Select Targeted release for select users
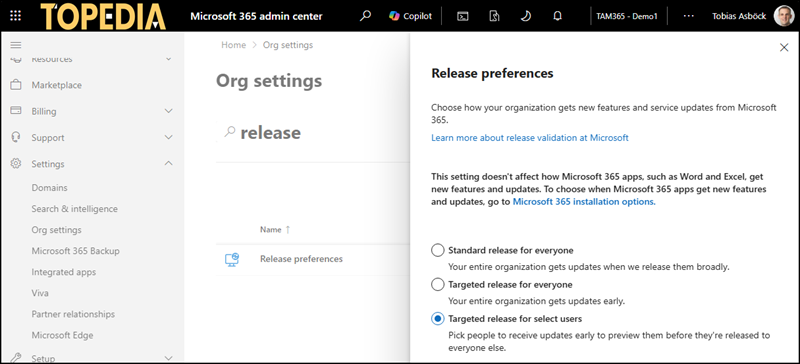This screenshot has height=364, width=800. pyautogui.click(x=438, y=319)
